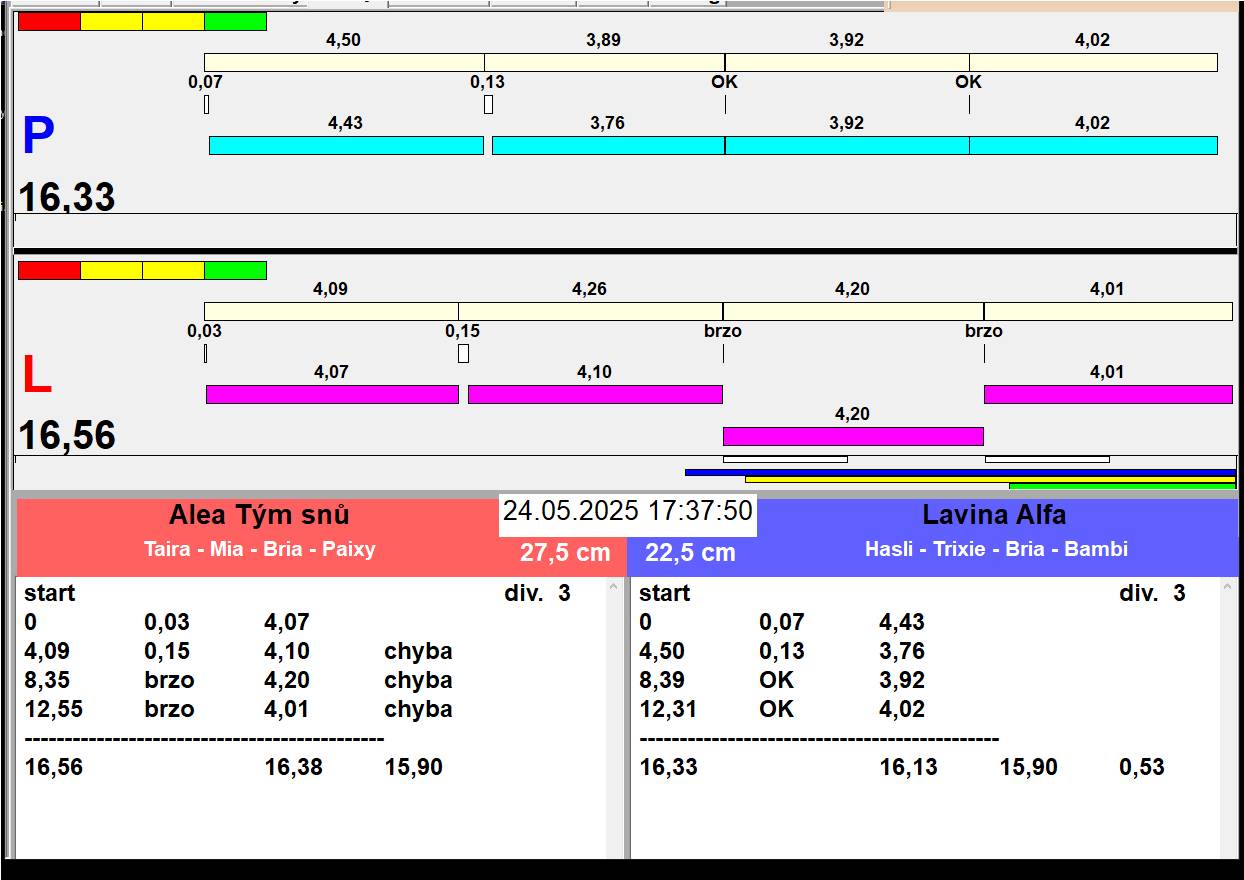Click chyba in the 8,35 row
The image size is (1244, 880).
click(x=418, y=680)
